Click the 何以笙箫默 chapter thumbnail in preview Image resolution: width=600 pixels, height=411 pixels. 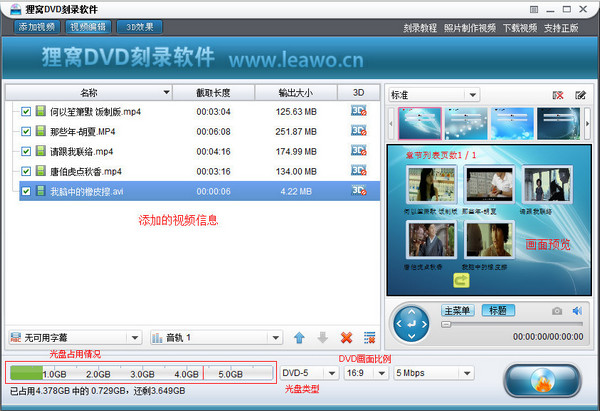(x=431, y=184)
